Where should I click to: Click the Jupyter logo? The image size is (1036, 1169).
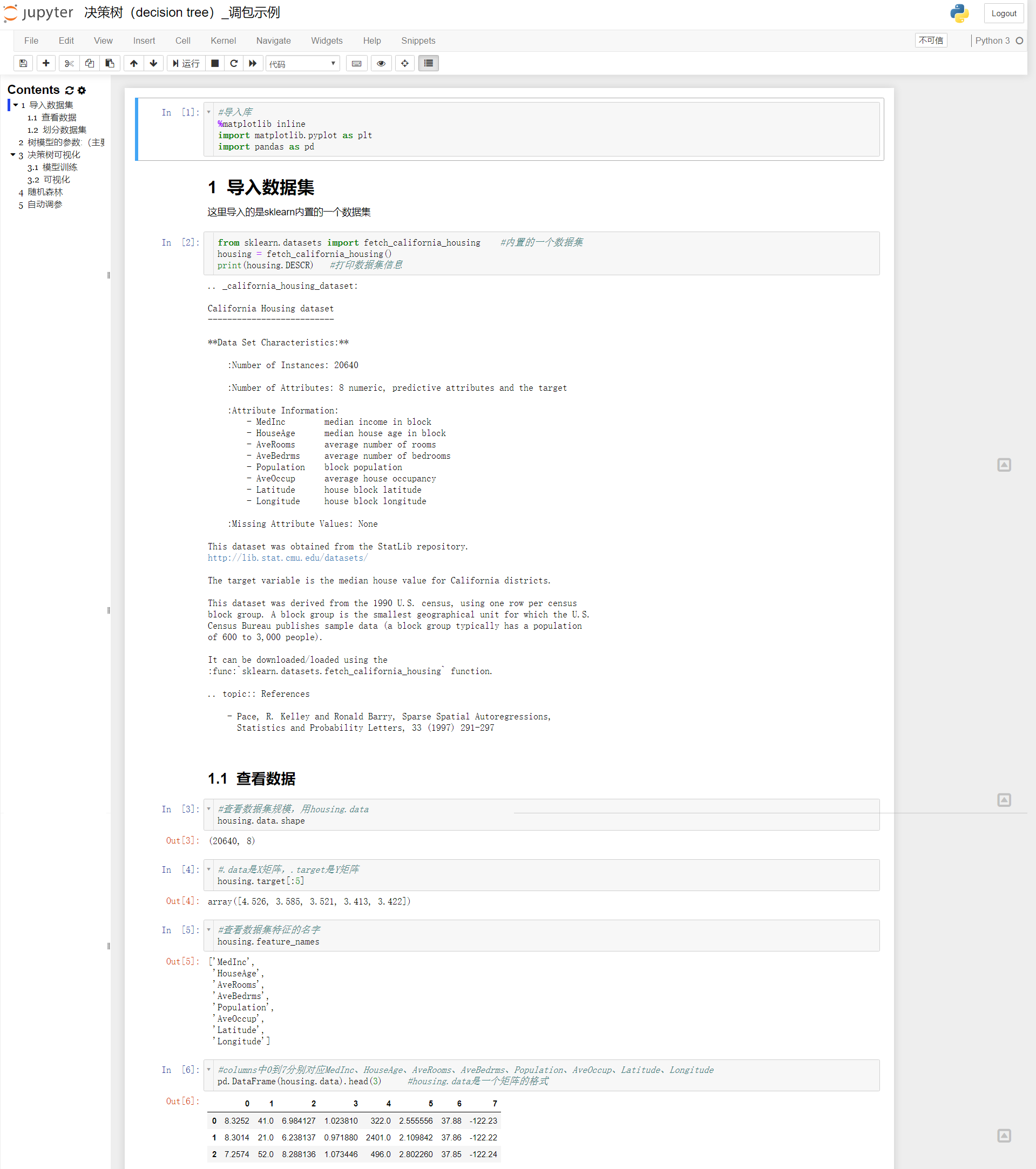click(x=38, y=12)
